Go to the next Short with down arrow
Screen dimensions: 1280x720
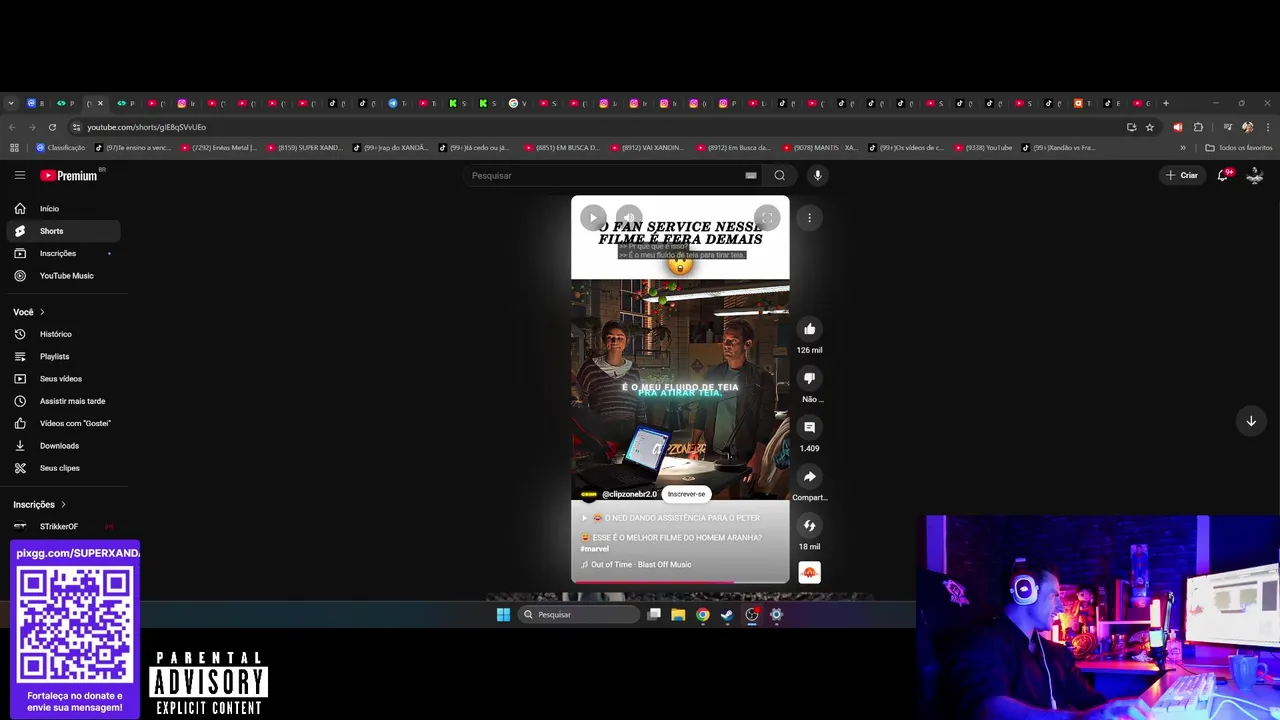(x=1251, y=421)
